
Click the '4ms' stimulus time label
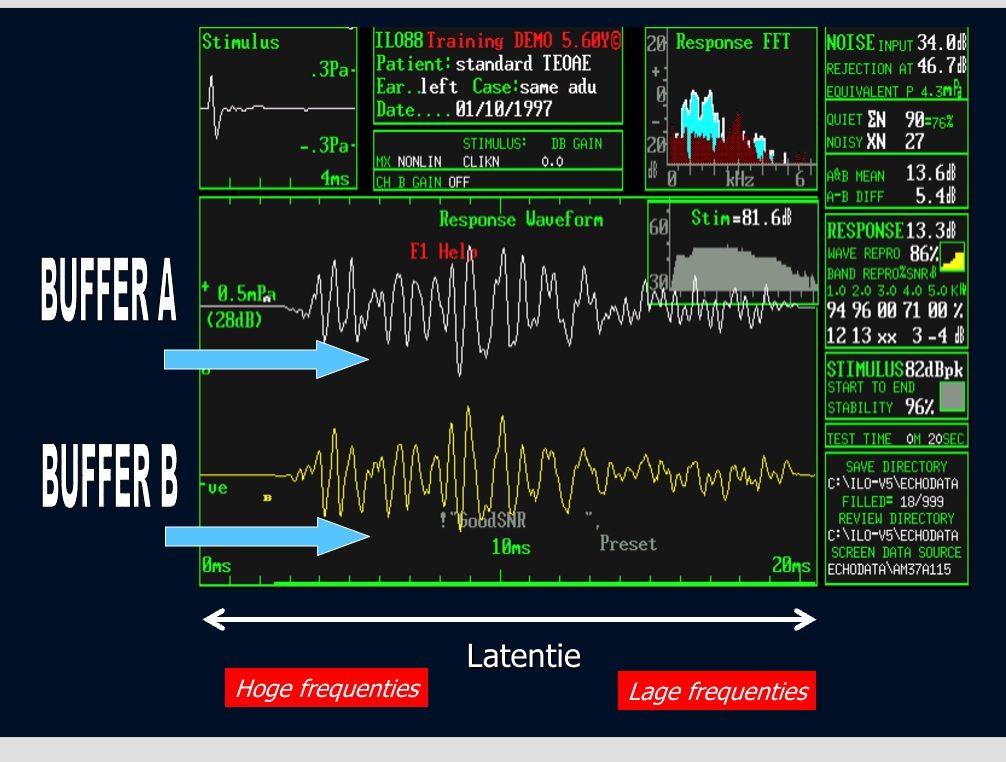coord(334,178)
